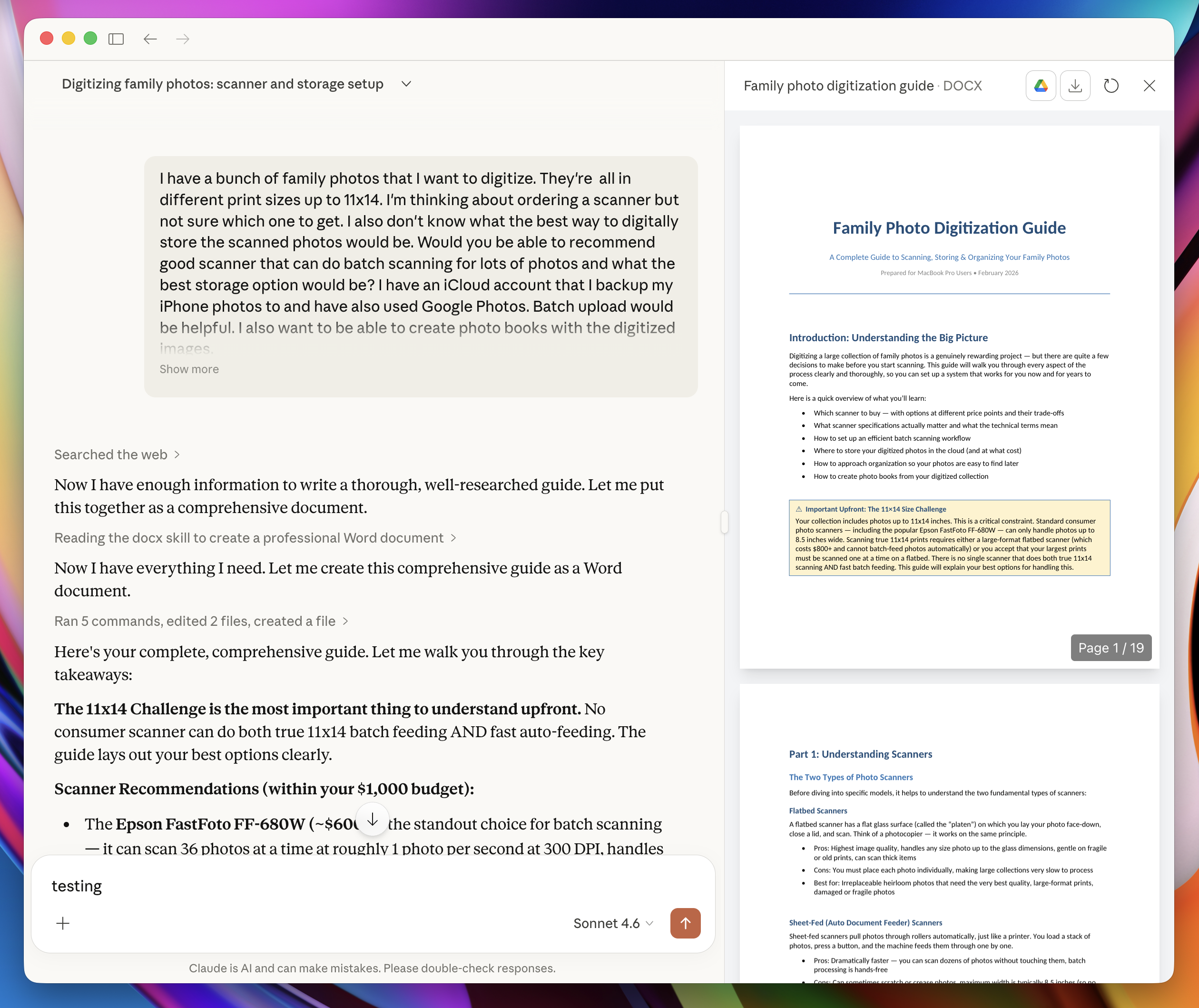The width and height of the screenshot is (1199, 1008).
Task: Click the Page 1 / 19 indicator
Action: 1110,647
